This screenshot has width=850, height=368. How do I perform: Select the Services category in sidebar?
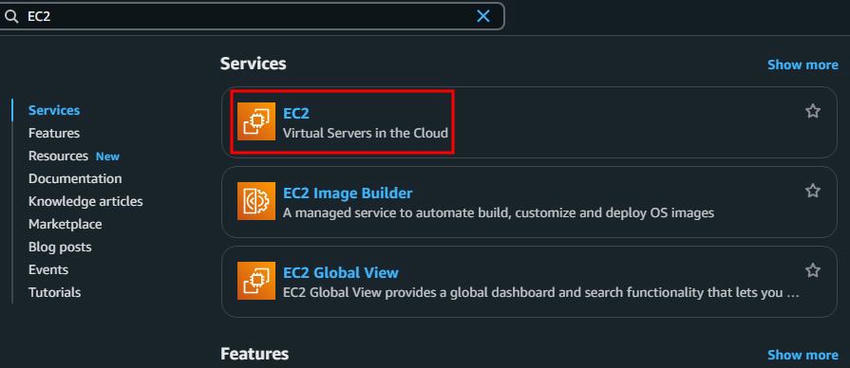pos(54,111)
